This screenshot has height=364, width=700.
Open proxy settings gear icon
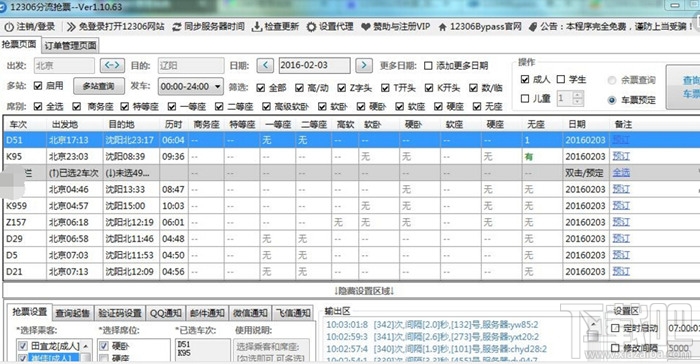pos(311,27)
